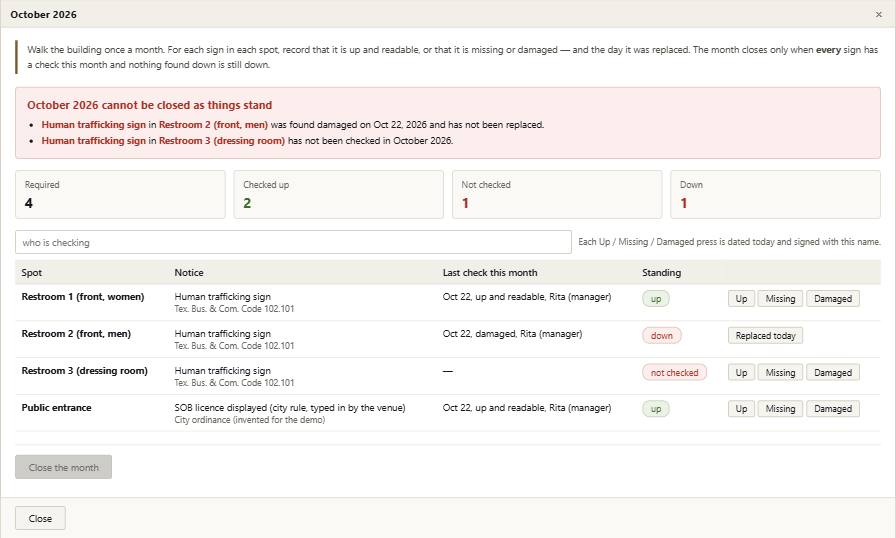Screen dimensions: 896x538
Task: Click the 'down' badge for Restroom 2
Action: pyautogui.click(x=662, y=336)
